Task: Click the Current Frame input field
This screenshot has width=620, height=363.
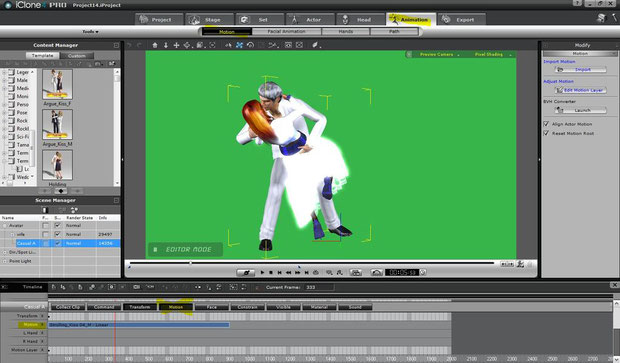Action: click(x=319, y=287)
